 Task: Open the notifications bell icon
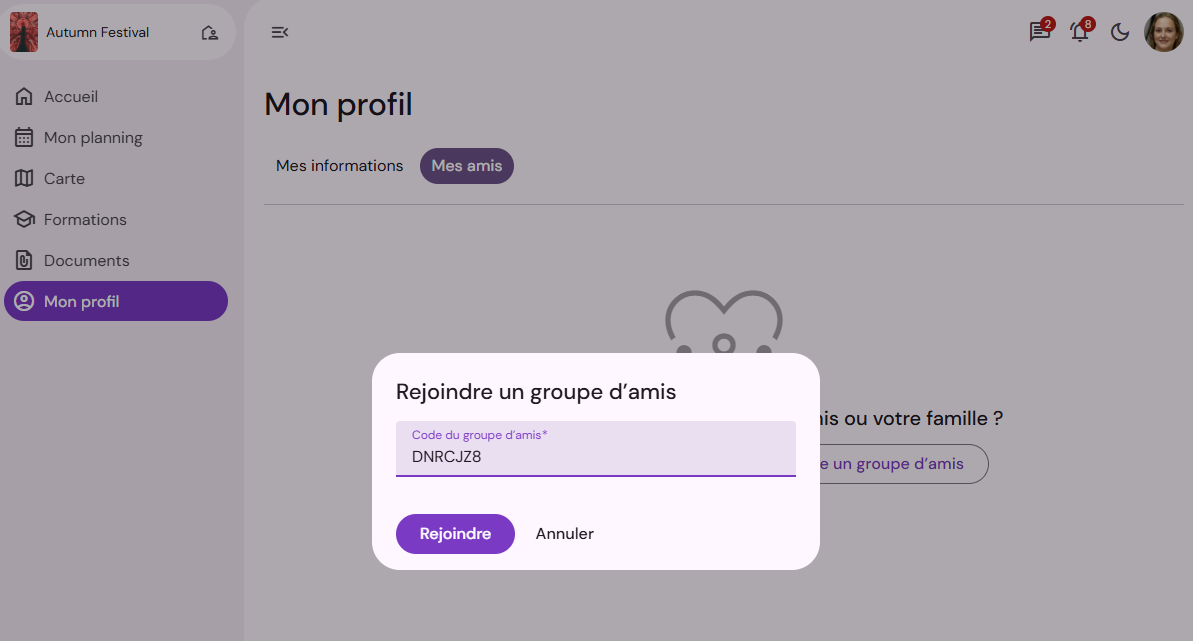click(1080, 32)
